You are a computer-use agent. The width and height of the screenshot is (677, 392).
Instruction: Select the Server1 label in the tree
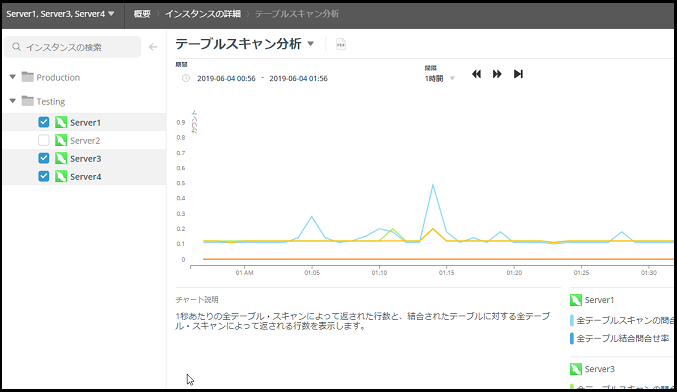[85, 123]
